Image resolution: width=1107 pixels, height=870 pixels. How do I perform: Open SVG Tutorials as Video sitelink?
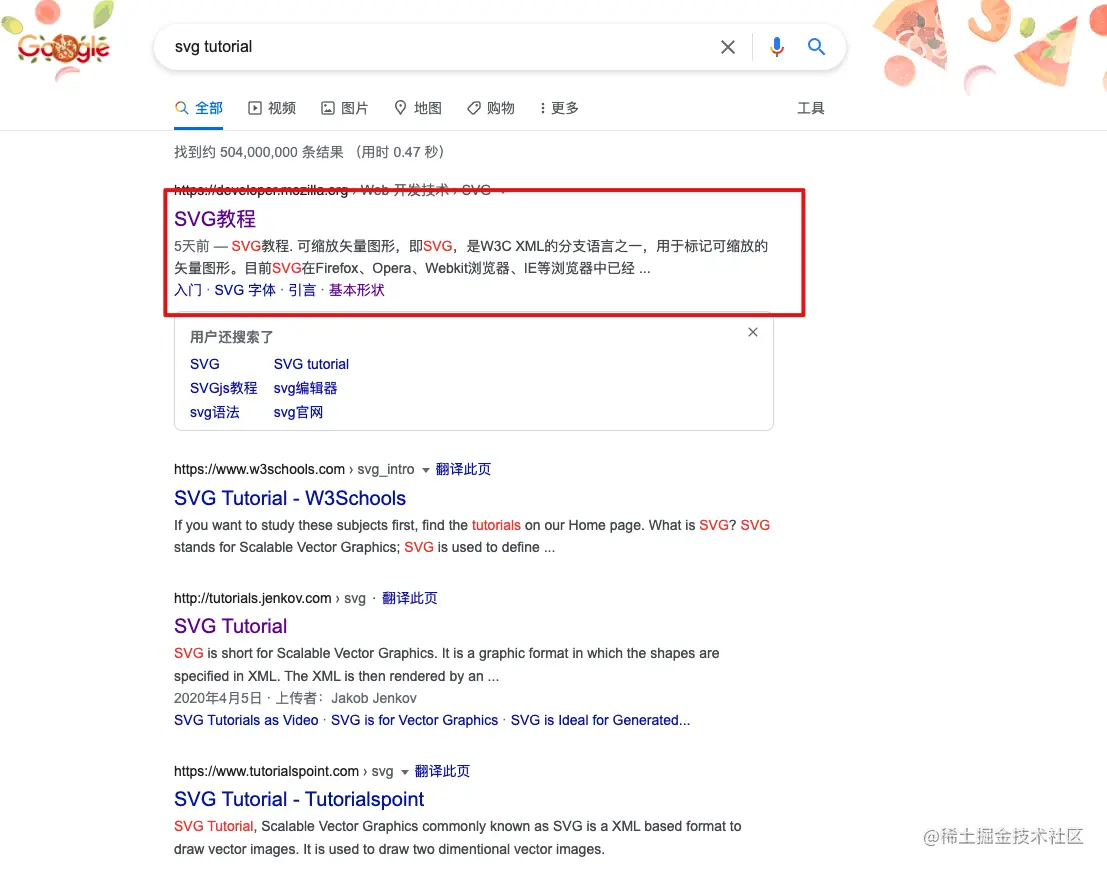pyautogui.click(x=246, y=720)
